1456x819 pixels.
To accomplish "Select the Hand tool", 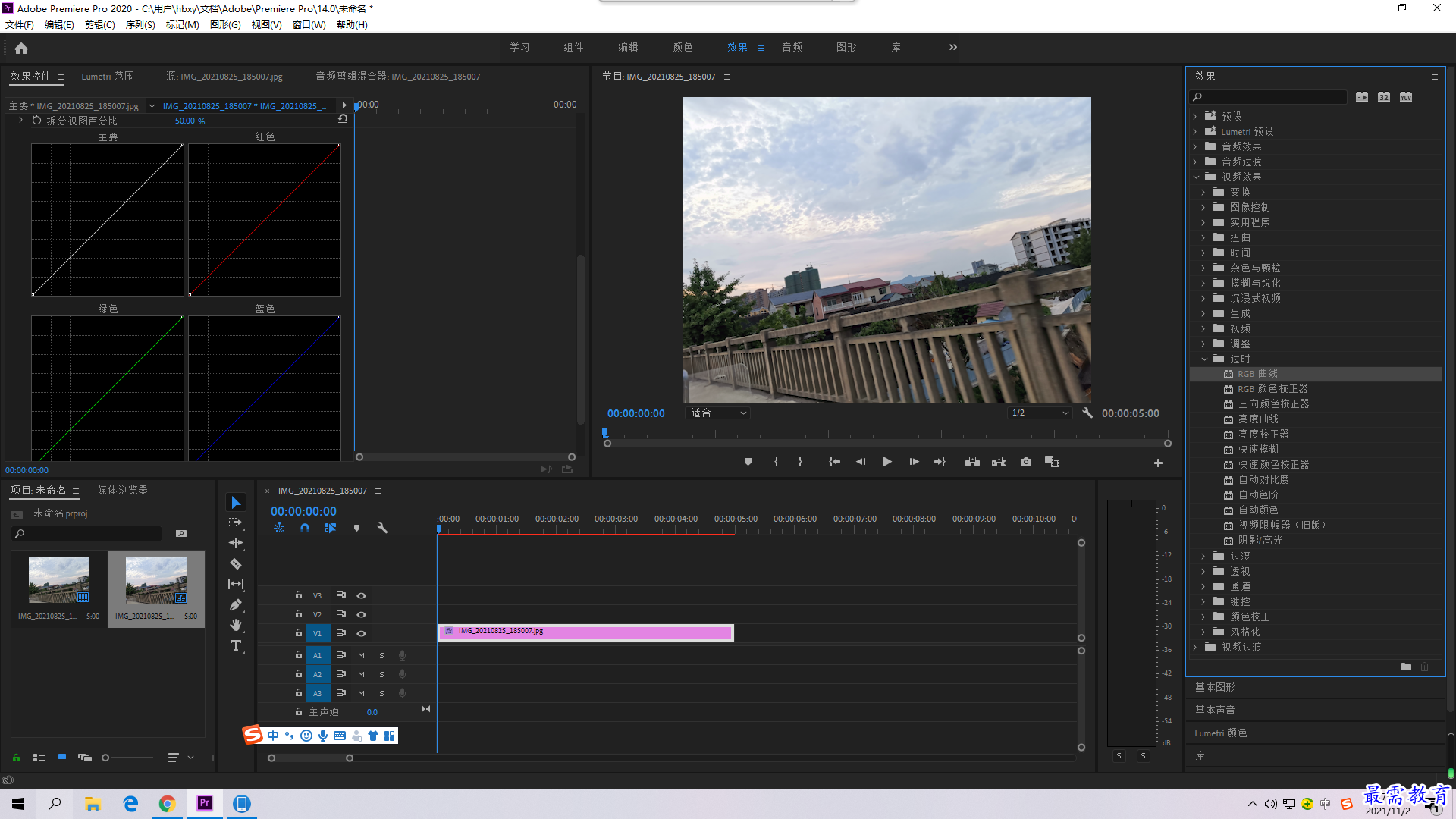I will coord(236,625).
